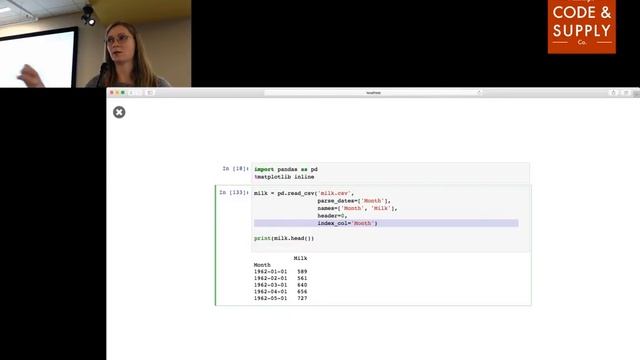Open the Safari share icon
The width and height of the screenshot is (640, 360).
point(613,93)
